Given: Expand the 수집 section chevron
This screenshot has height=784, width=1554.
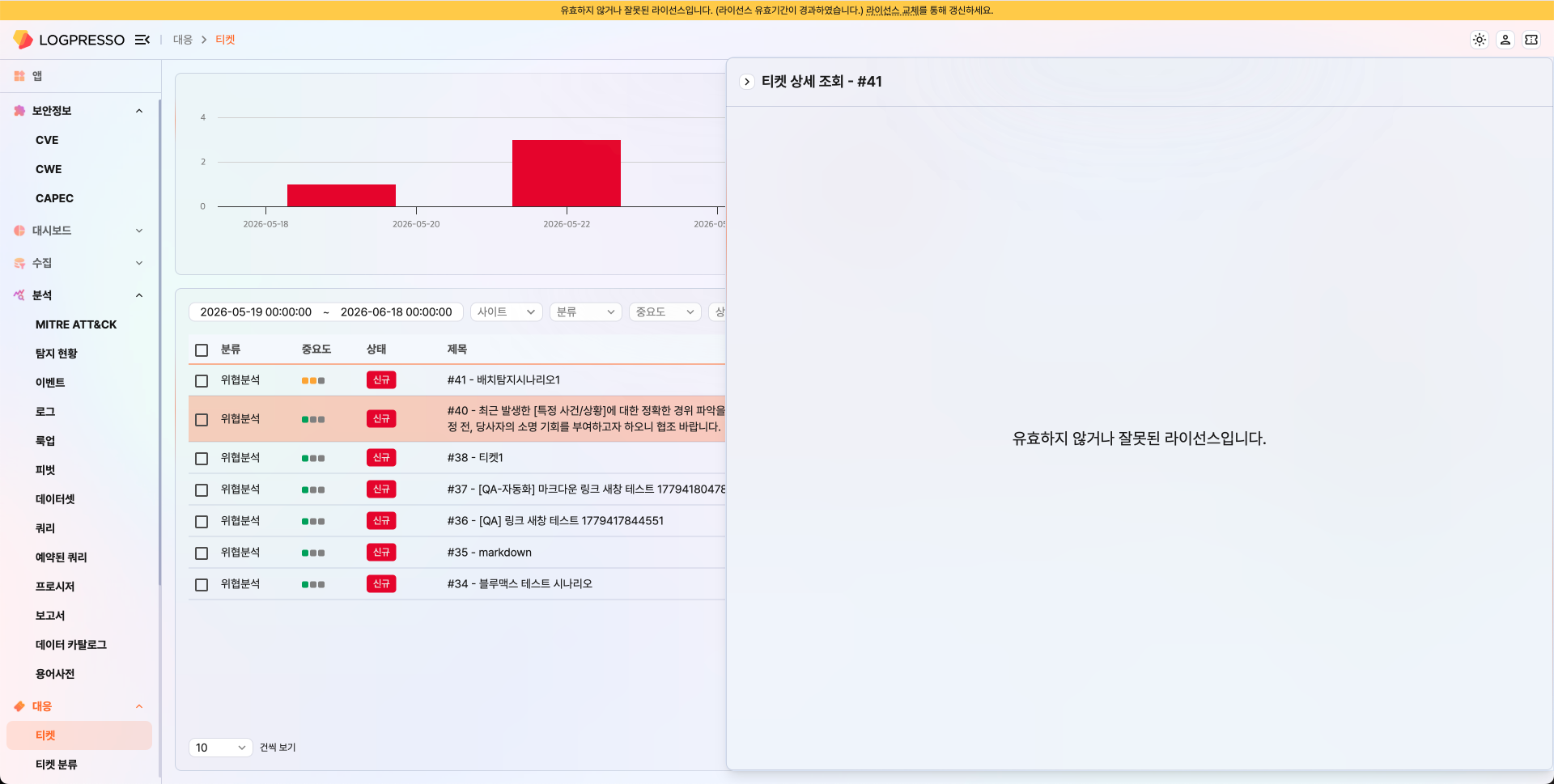Looking at the screenshot, I should 139,263.
